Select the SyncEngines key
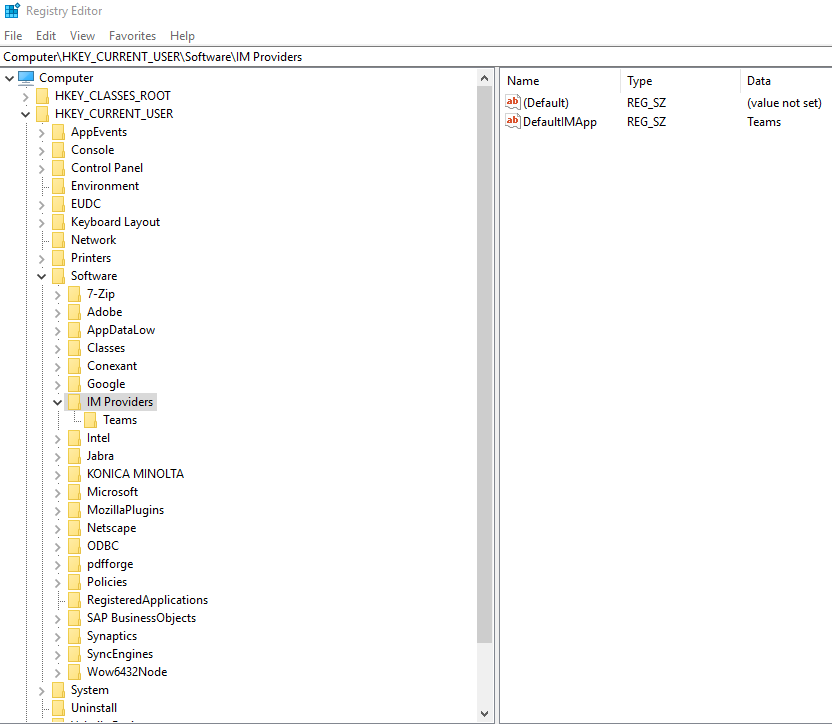The image size is (832, 724). 120,654
